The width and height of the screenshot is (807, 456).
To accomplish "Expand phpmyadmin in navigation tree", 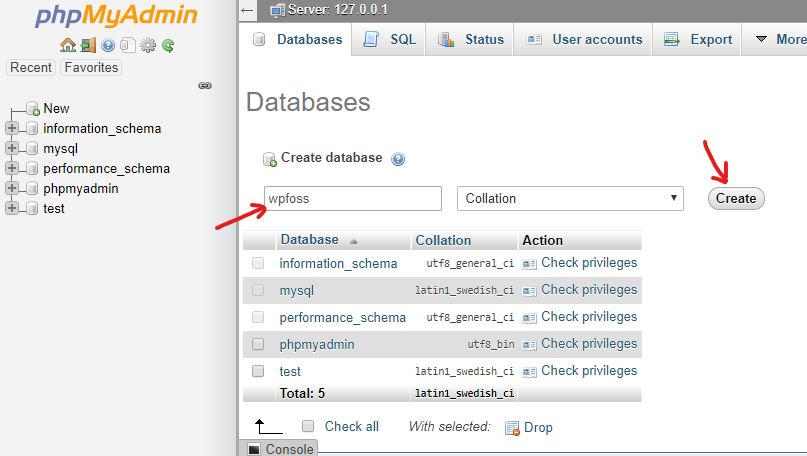I will click(12, 188).
